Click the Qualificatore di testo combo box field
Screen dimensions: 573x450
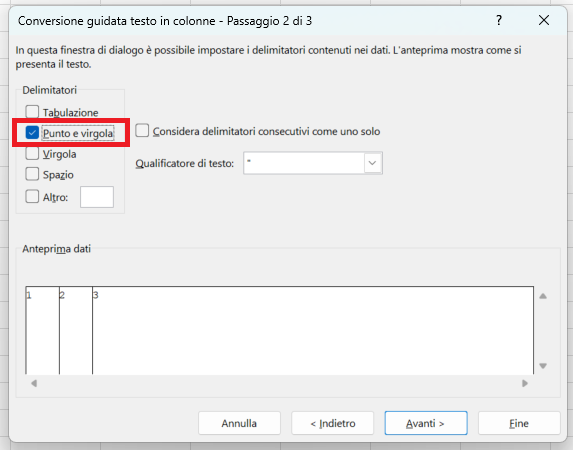pyautogui.click(x=313, y=163)
